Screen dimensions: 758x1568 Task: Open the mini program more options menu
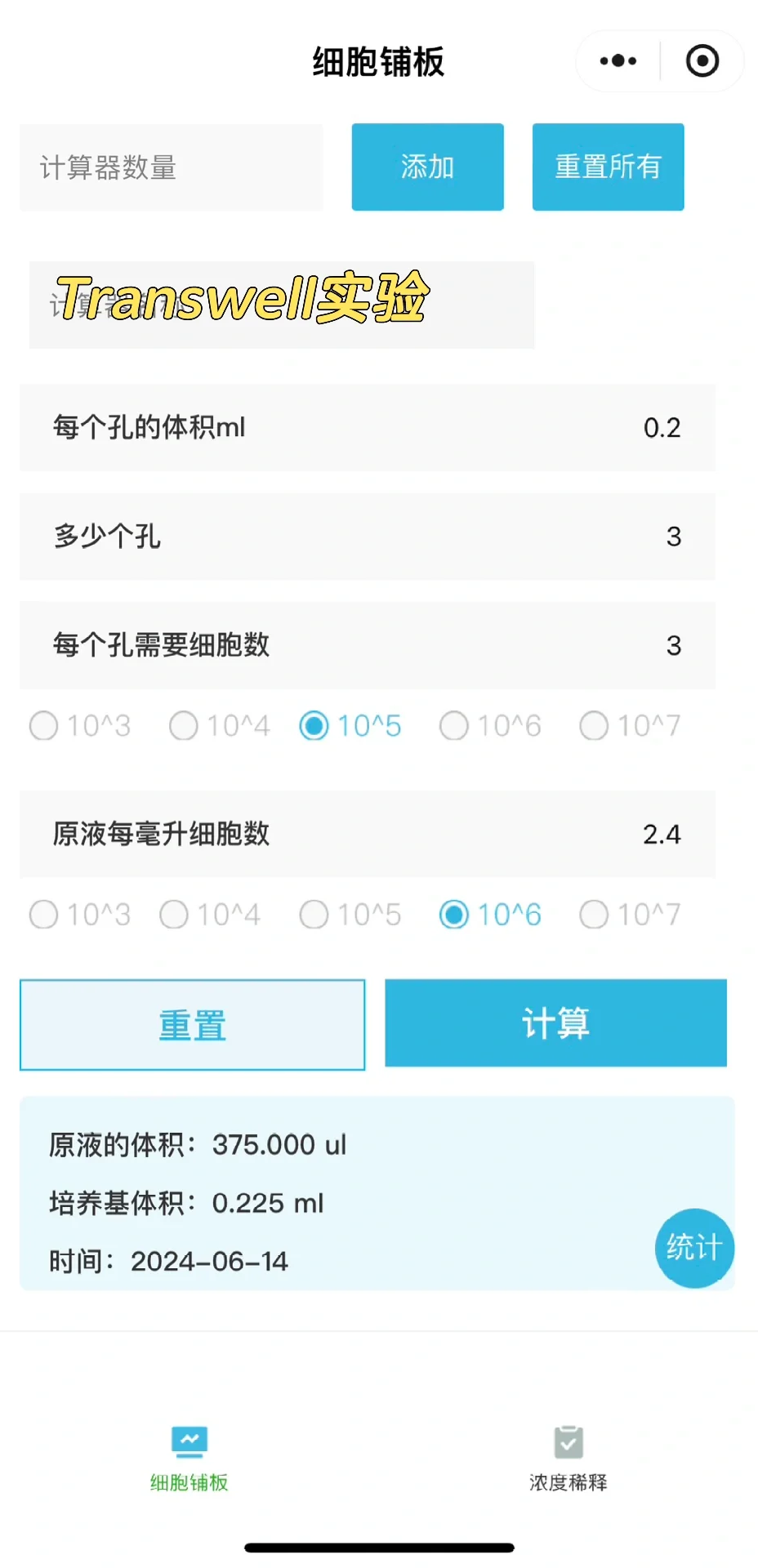click(x=618, y=61)
